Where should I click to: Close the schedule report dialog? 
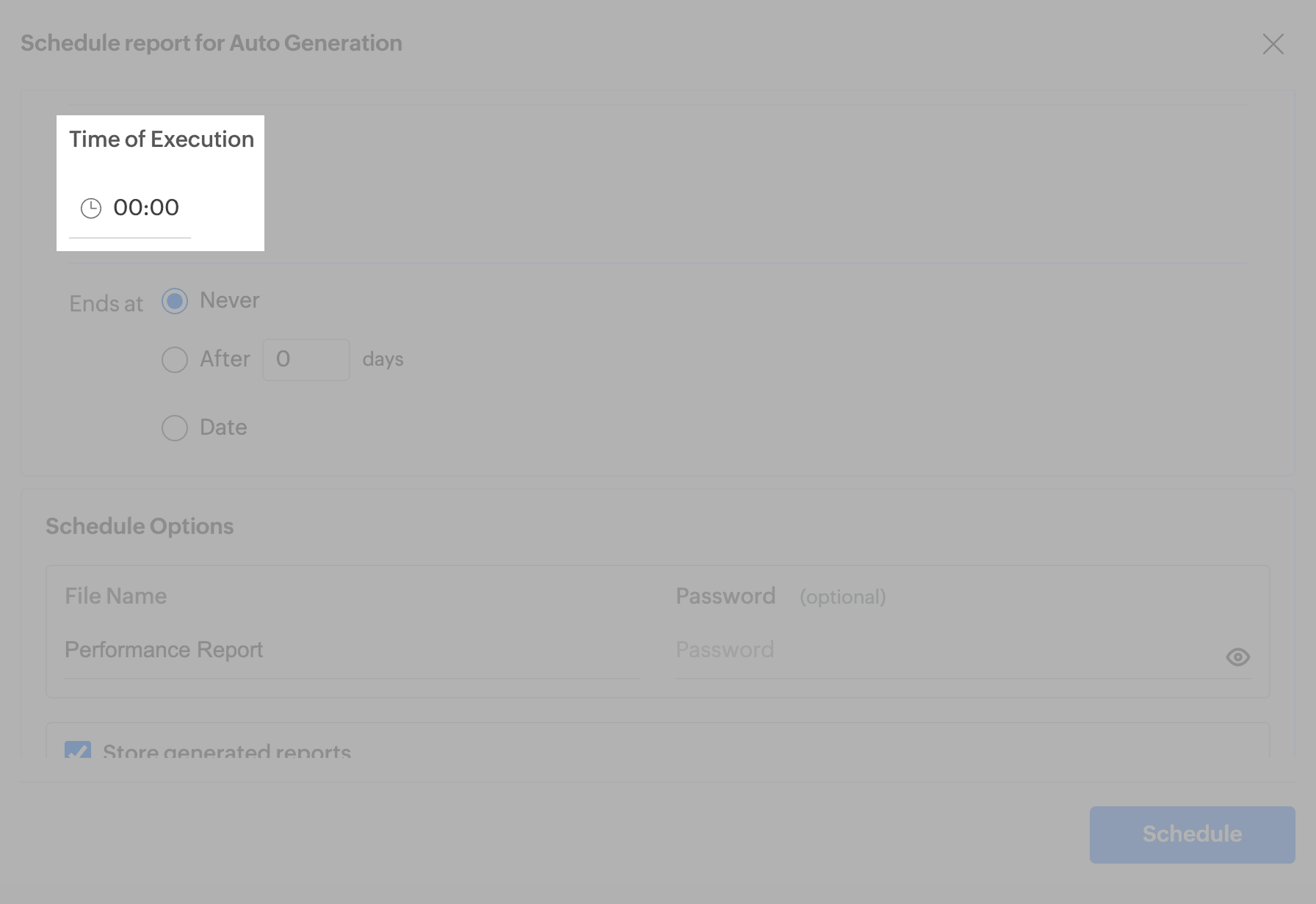[x=1273, y=44]
